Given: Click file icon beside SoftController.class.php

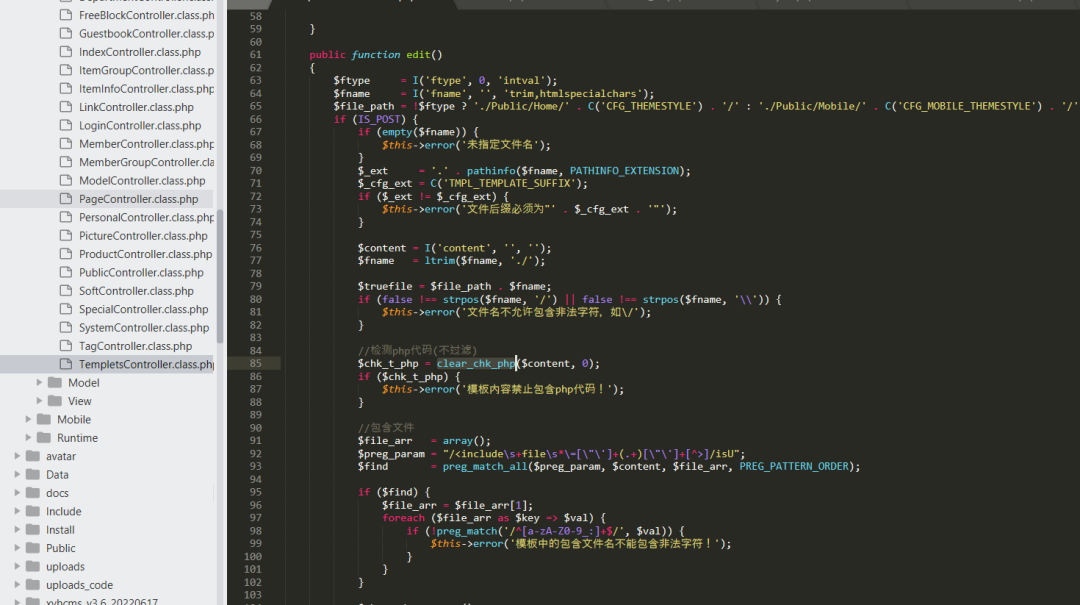Looking at the screenshot, I should (x=65, y=291).
